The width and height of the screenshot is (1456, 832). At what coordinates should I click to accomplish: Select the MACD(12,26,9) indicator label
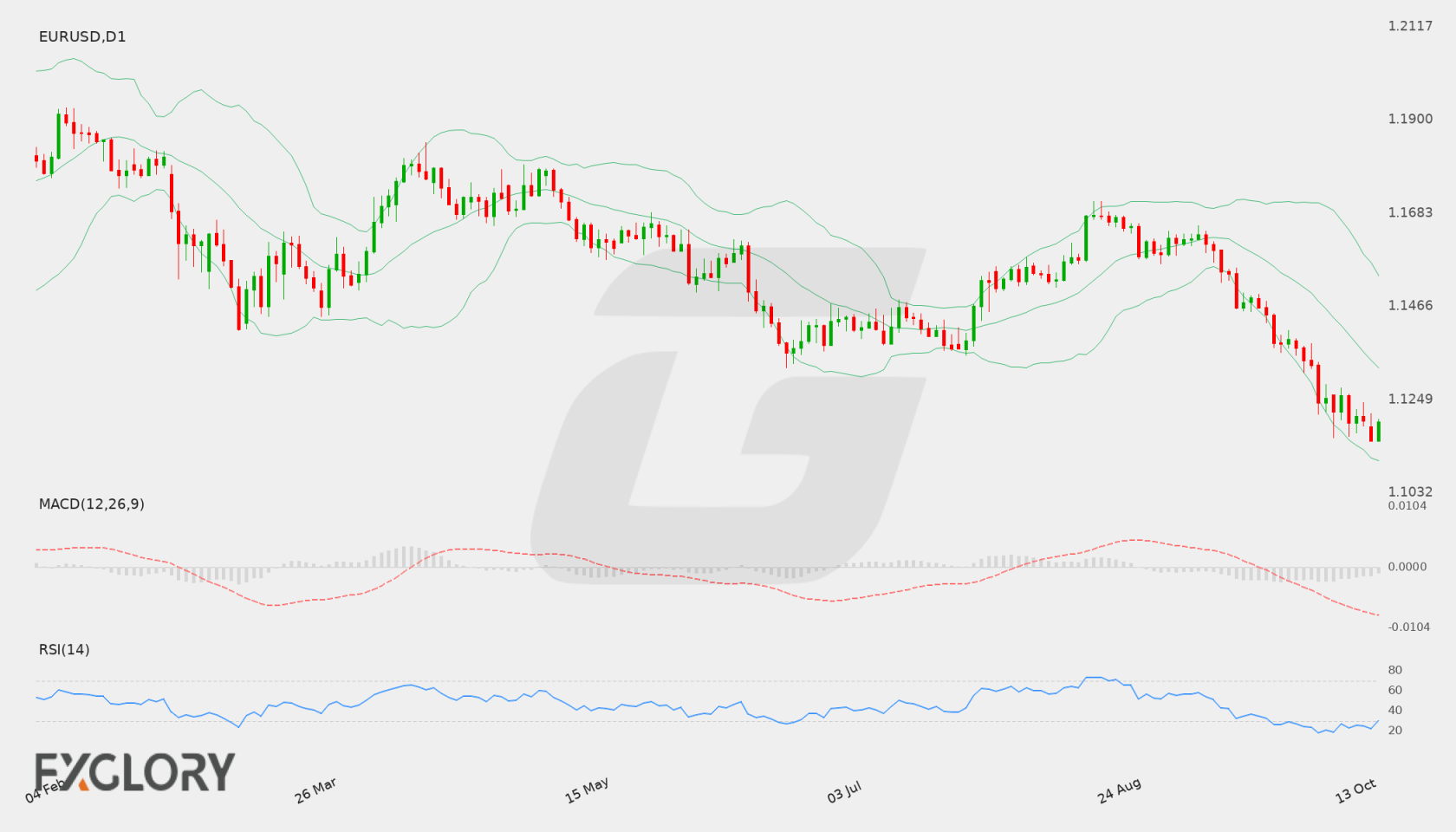[x=92, y=504]
